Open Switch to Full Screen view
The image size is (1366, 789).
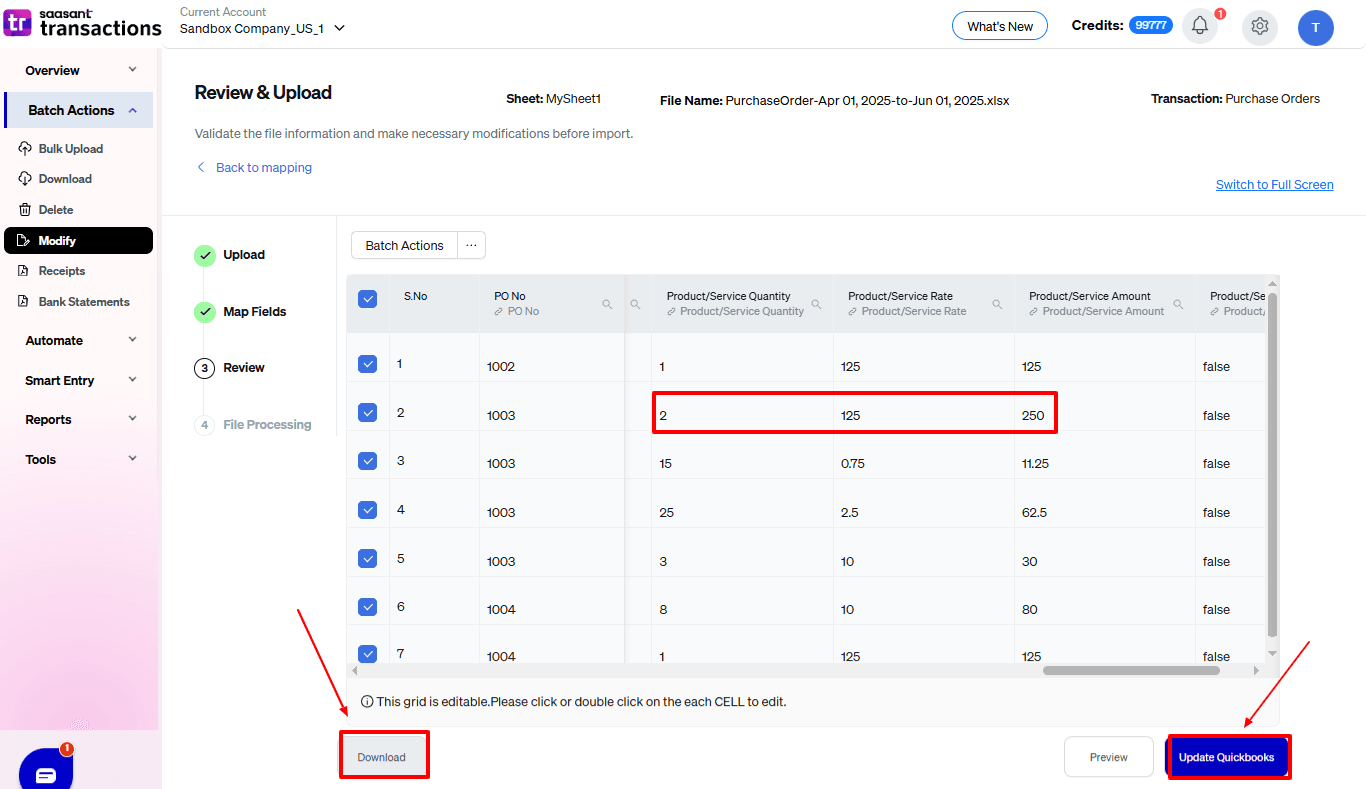tap(1274, 184)
